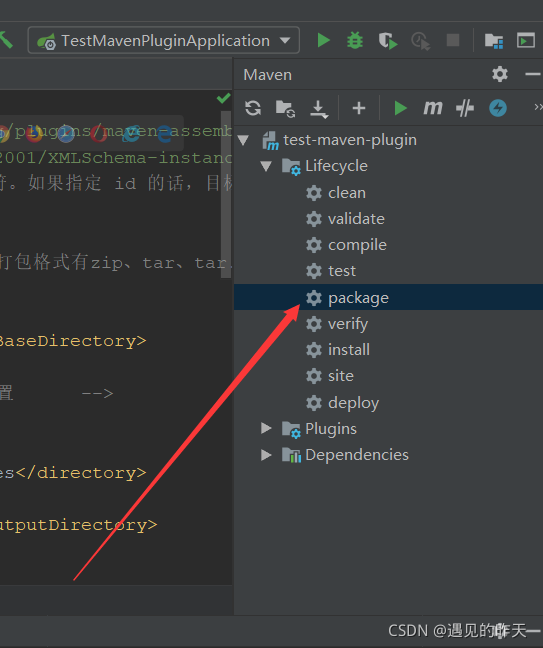Toggle Skip Tests mode lightning icon
This screenshot has width=543, height=648.
coord(498,108)
